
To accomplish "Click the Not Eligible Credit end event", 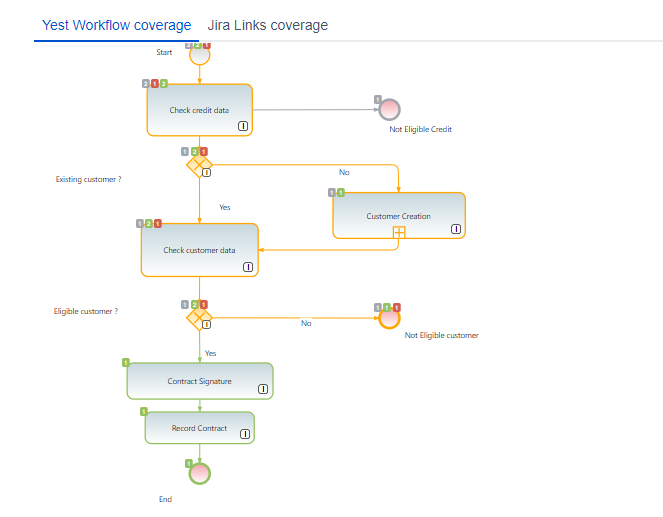I will tap(390, 109).
